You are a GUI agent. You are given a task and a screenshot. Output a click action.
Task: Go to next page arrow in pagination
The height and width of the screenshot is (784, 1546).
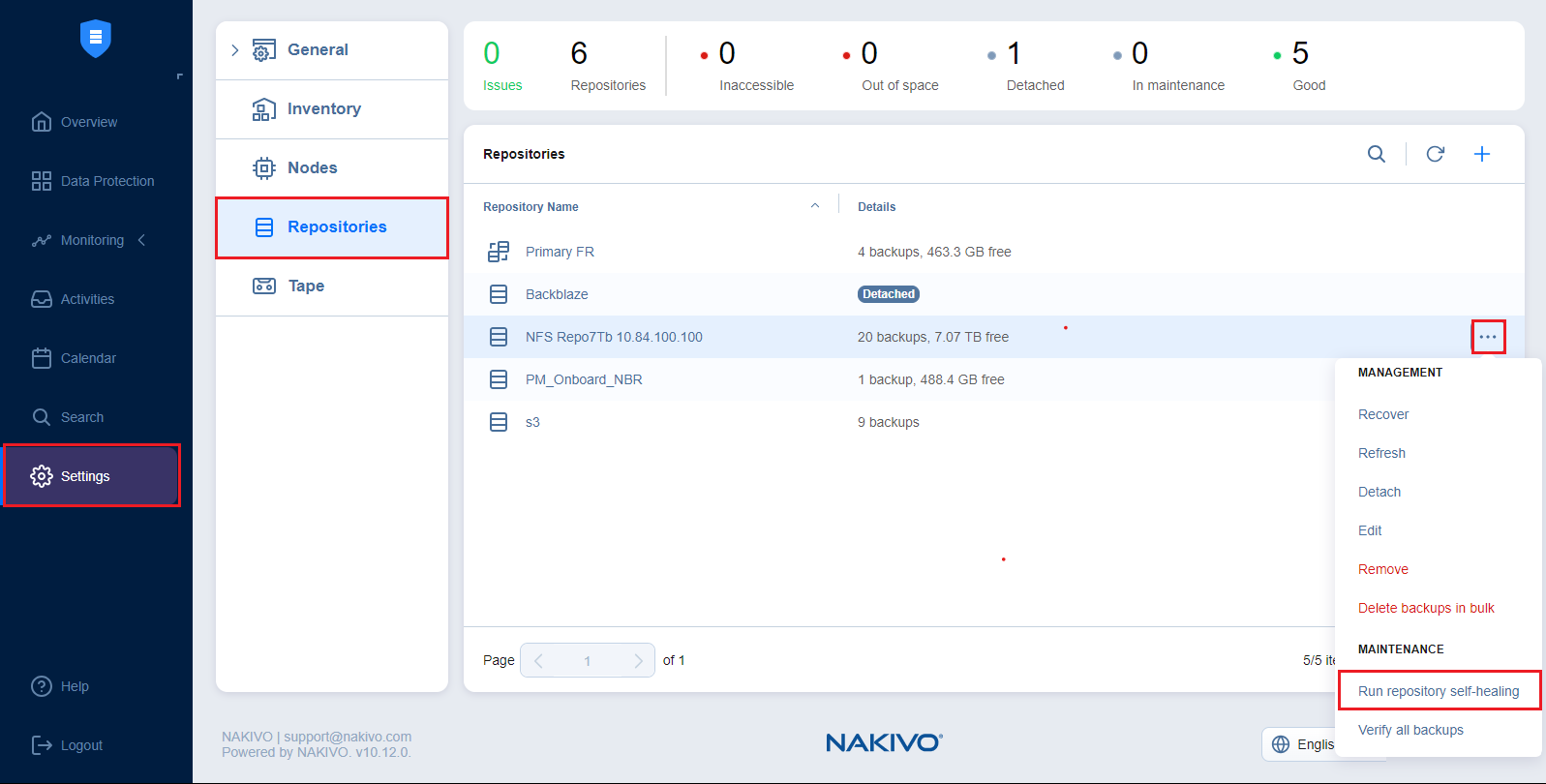tap(637, 660)
